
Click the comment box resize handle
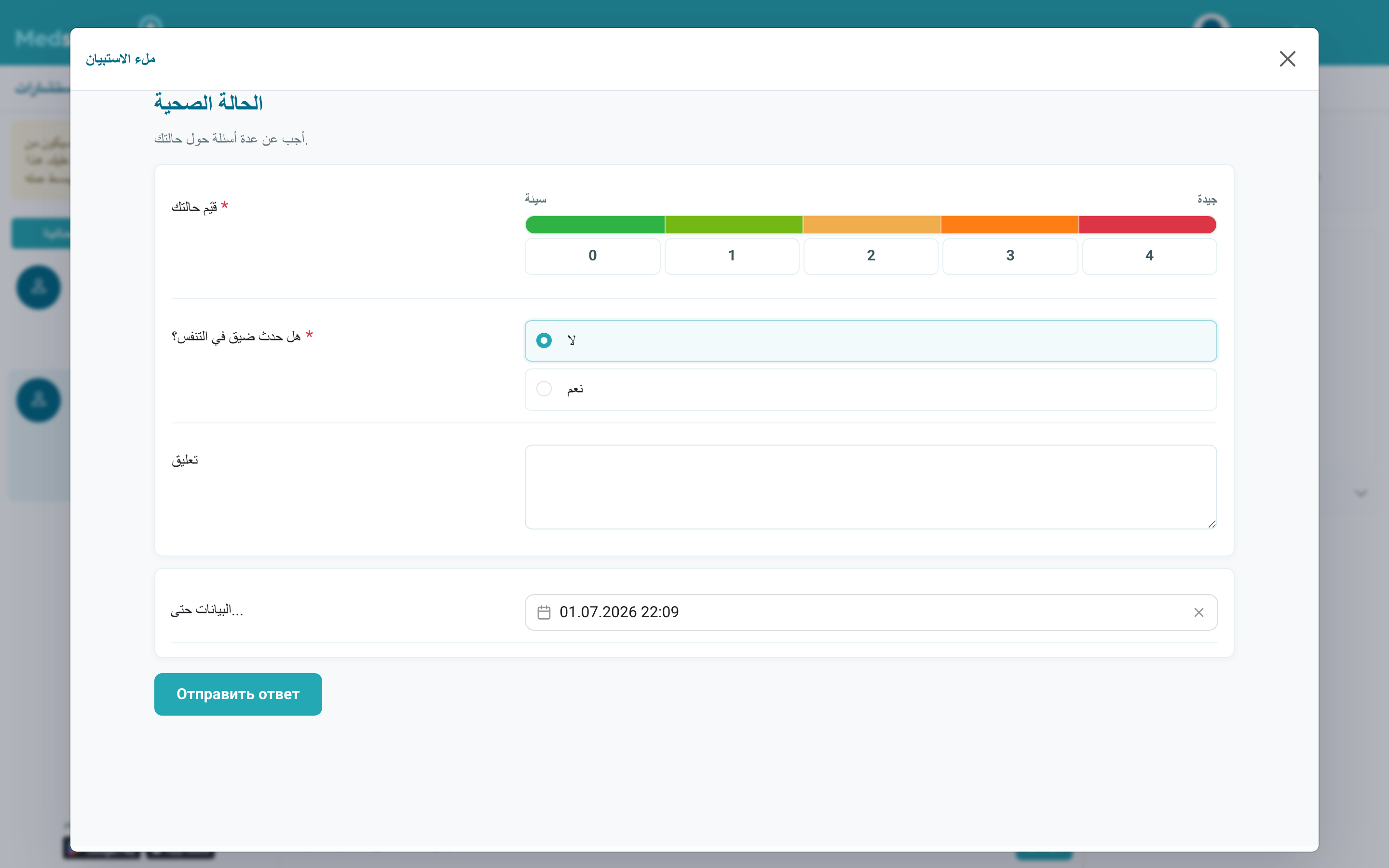point(1212,524)
